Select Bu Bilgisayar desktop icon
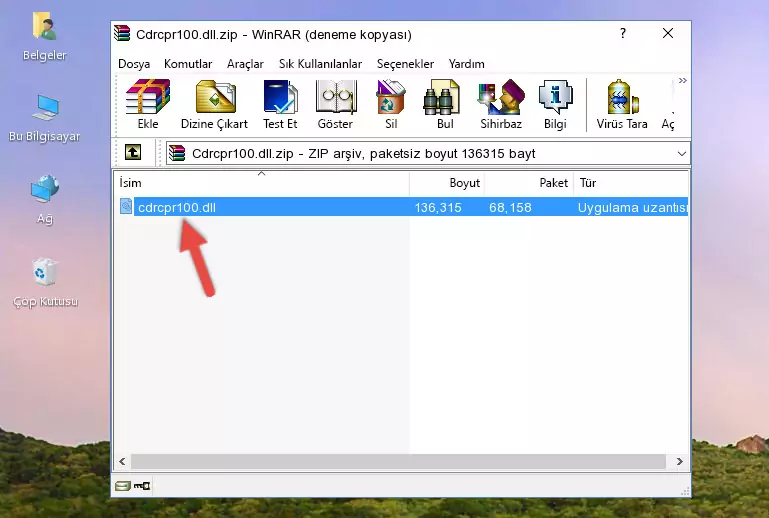 point(45,118)
